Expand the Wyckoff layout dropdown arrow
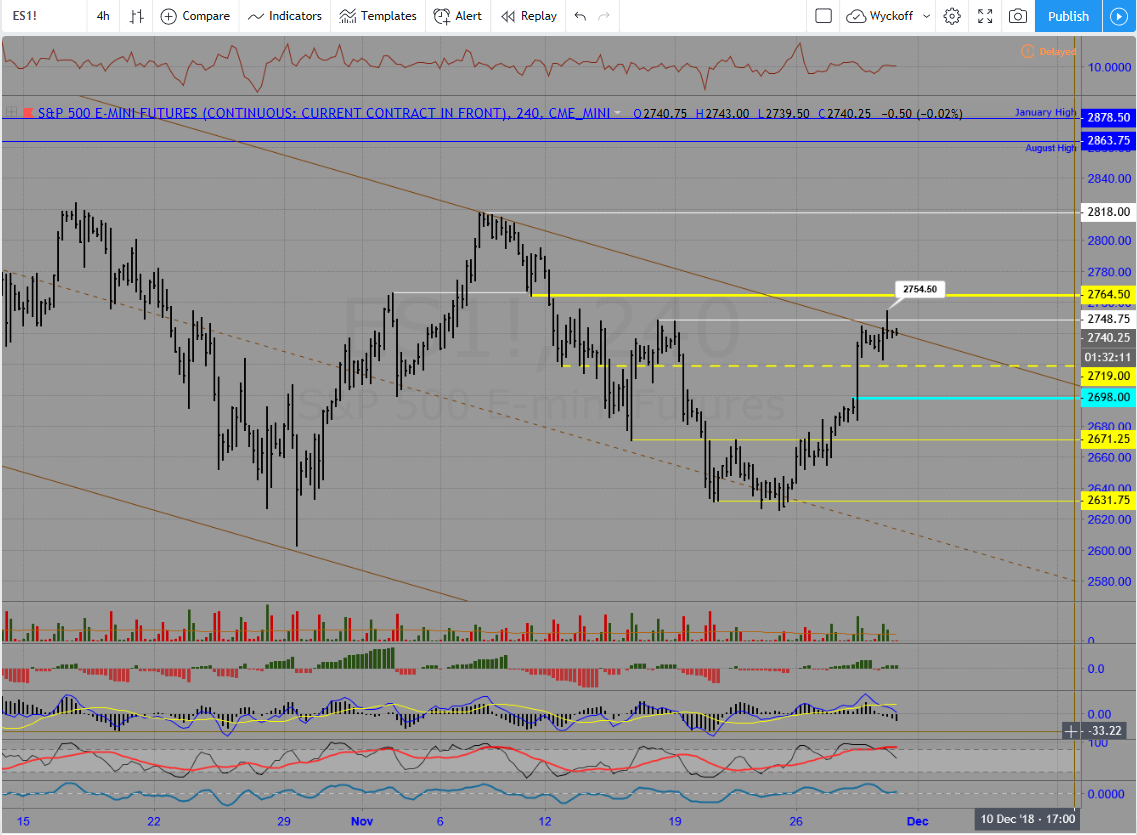Viewport: 1137px width, 835px height. (x=926, y=16)
